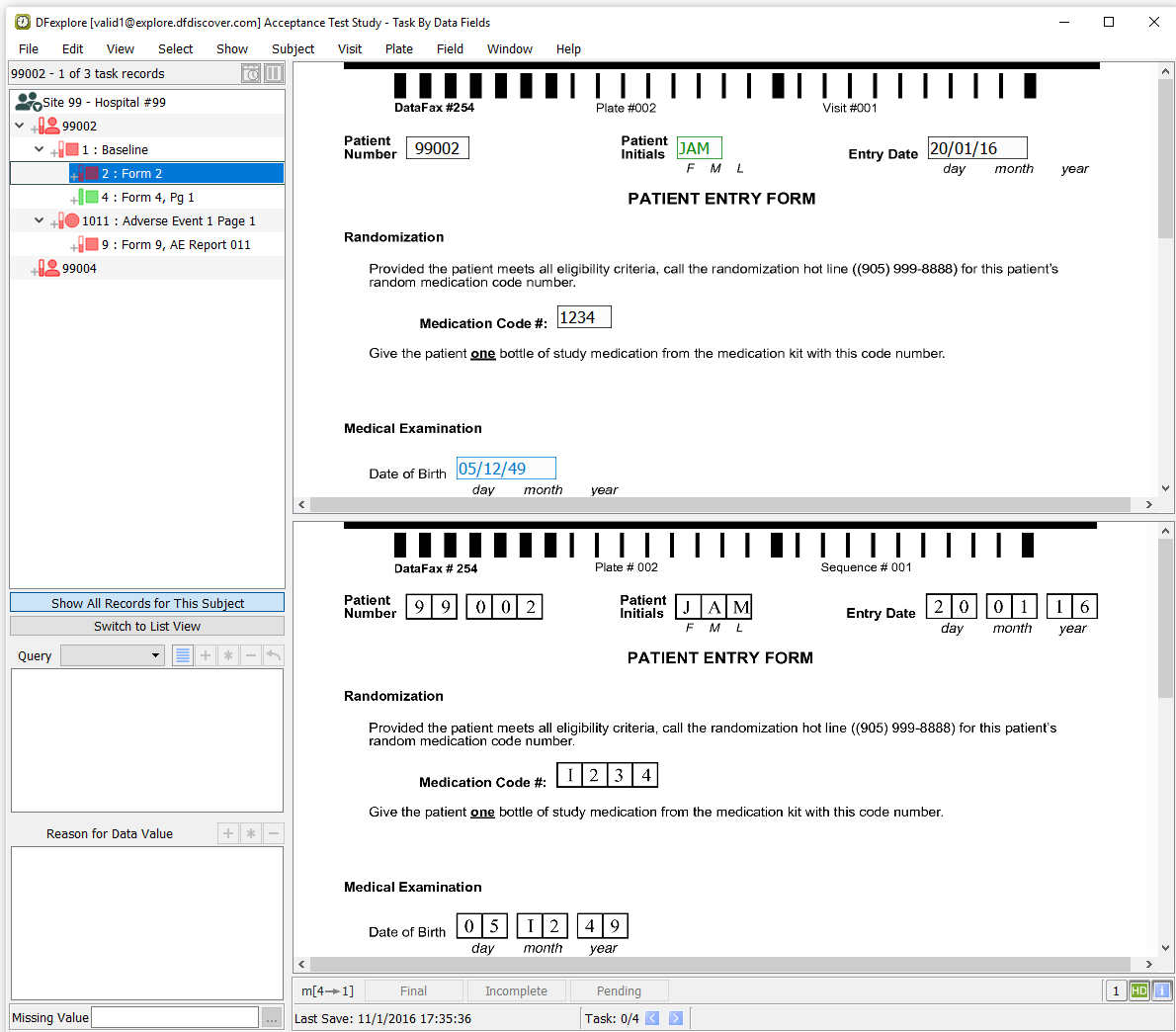Viewport: 1176px width, 1032px height.
Task: Click the add query plus icon
Action: [206, 655]
